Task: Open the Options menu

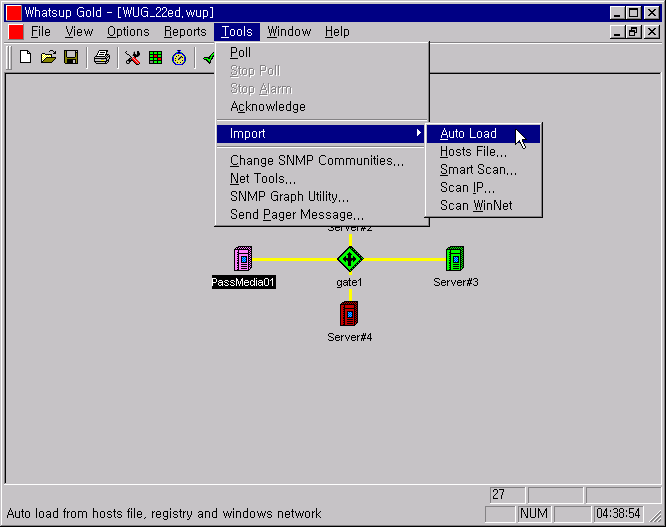Action: (128, 32)
